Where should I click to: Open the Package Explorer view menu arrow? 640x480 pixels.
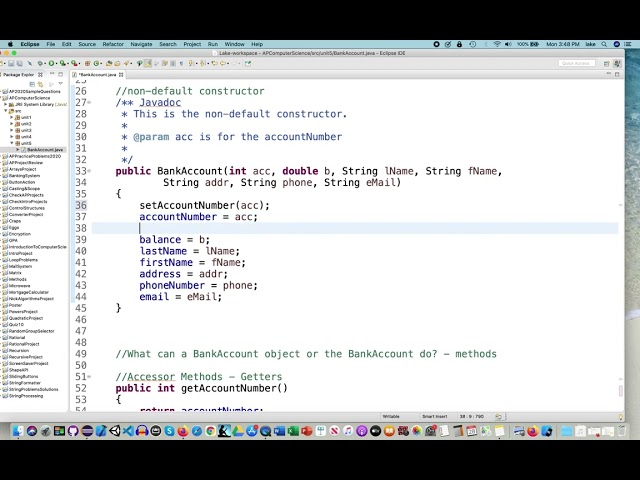click(60, 84)
